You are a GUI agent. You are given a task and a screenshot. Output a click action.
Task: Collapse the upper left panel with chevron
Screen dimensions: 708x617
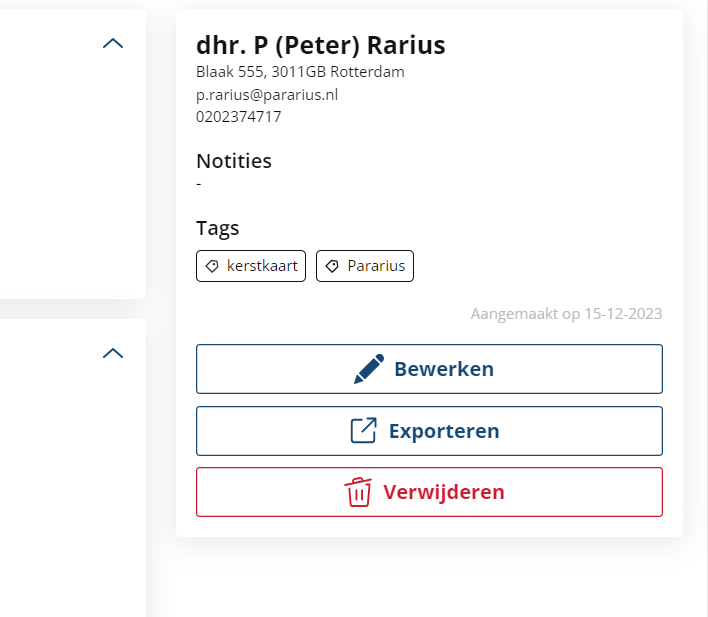tap(113, 43)
